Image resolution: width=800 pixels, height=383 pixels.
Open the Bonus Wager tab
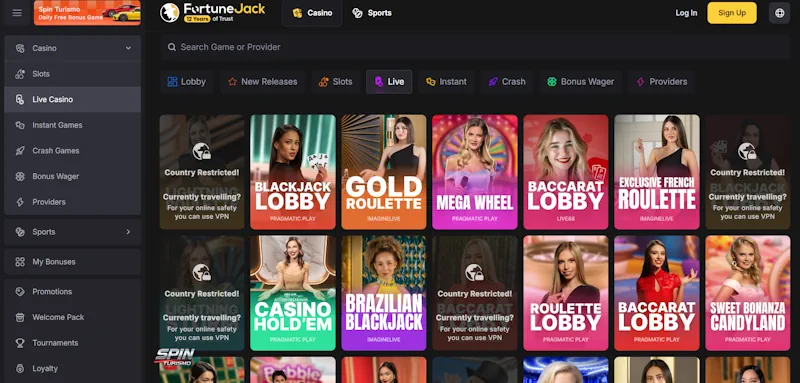581,82
